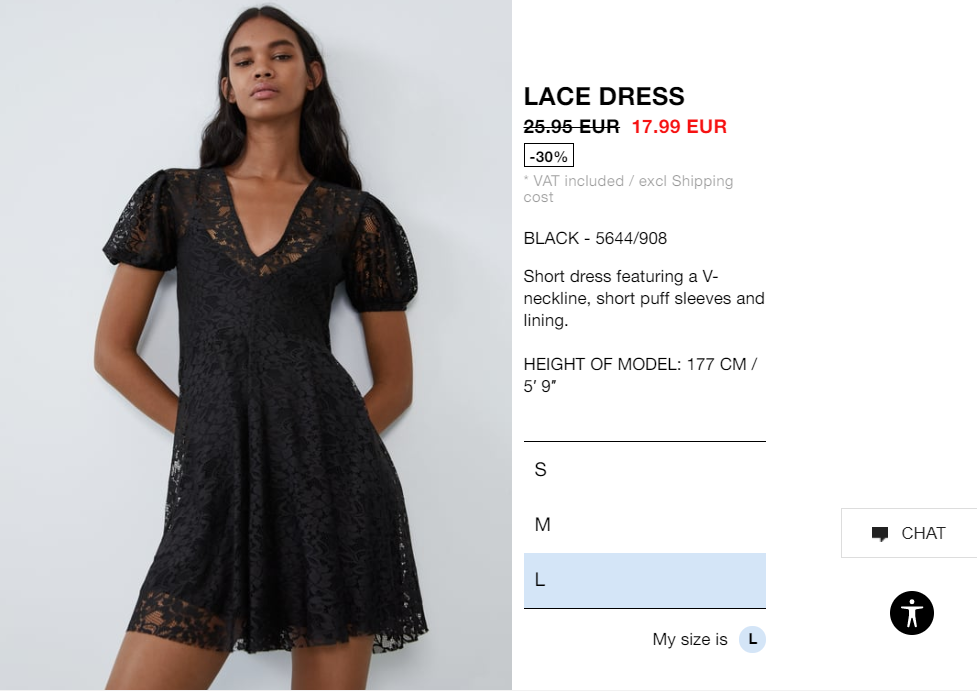Viewport: 977px width, 691px height.
Task: Click the BLACK - 5644/908 reference text
Action: coord(595,238)
